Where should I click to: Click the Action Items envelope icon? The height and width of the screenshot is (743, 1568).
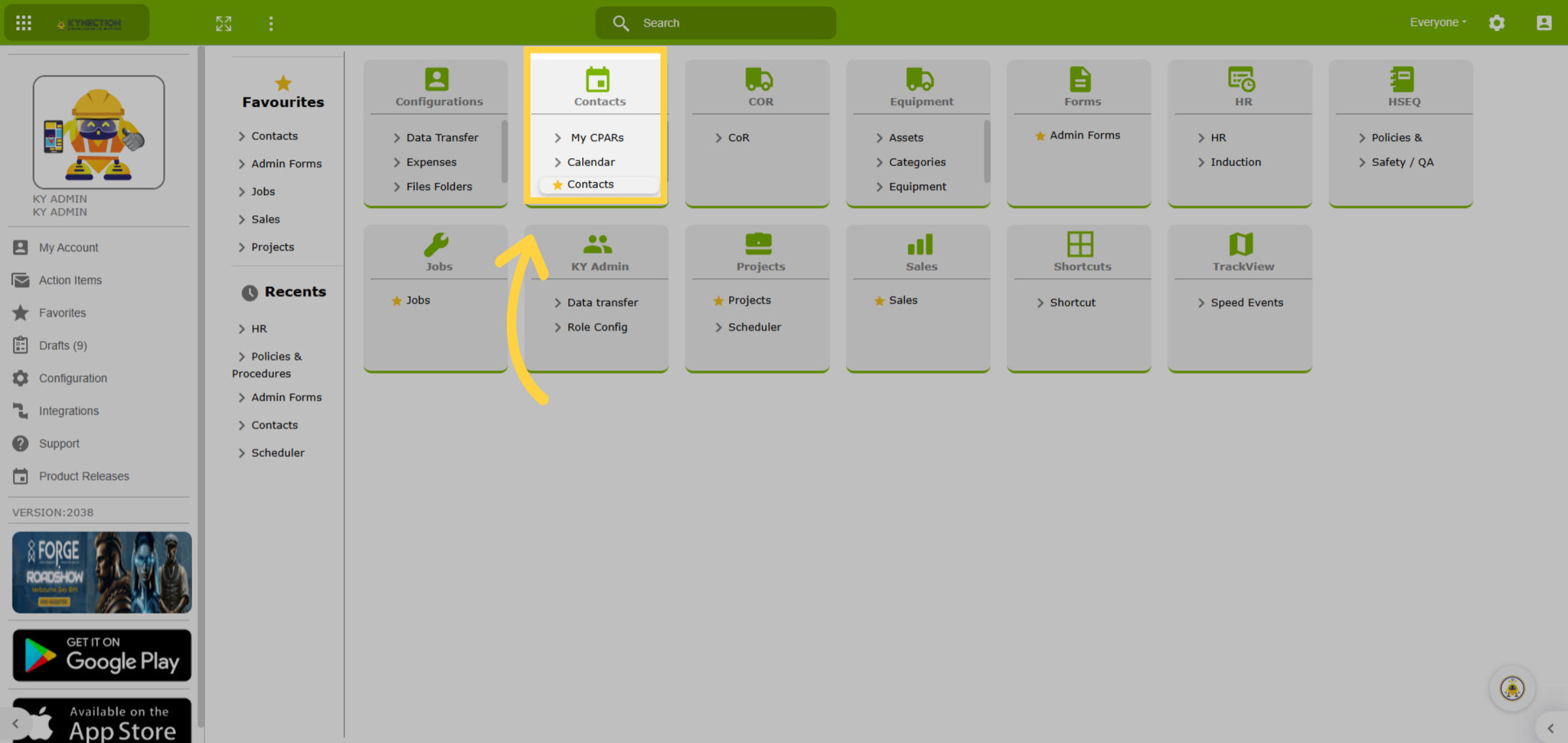(20, 280)
